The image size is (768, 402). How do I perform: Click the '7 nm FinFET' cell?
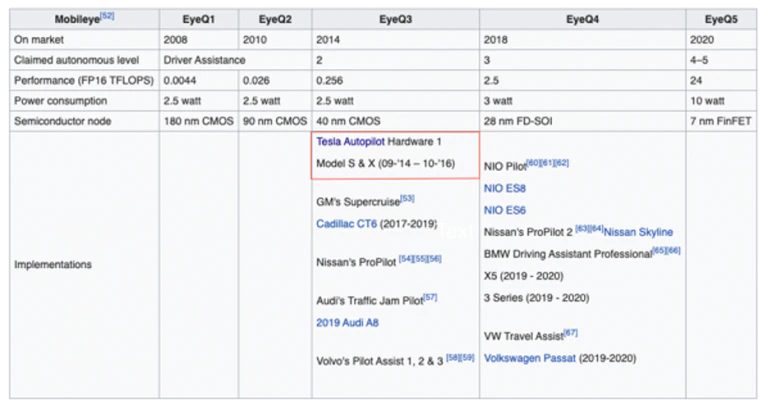click(x=720, y=121)
